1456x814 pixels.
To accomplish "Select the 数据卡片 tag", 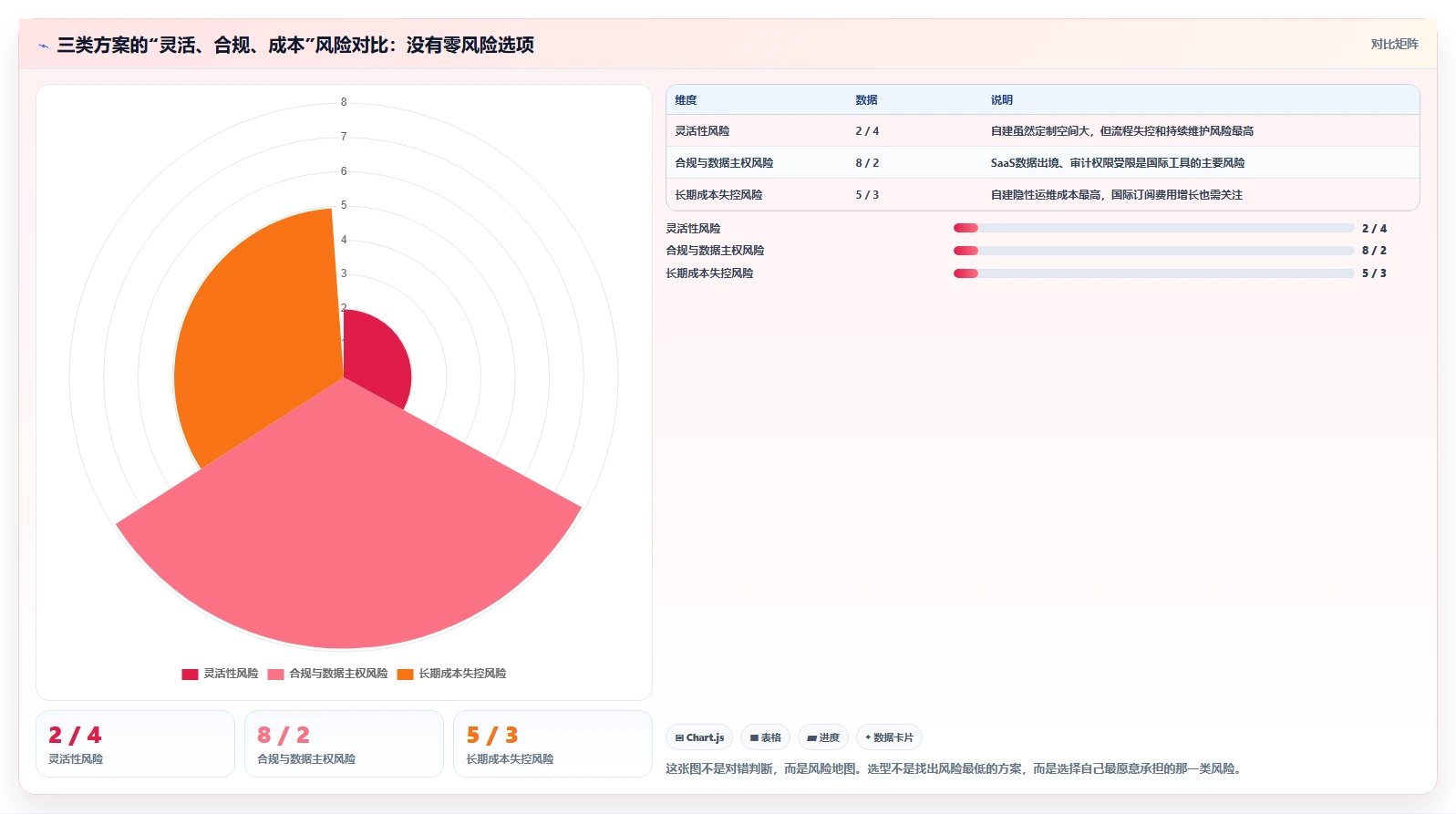I will pos(889,737).
